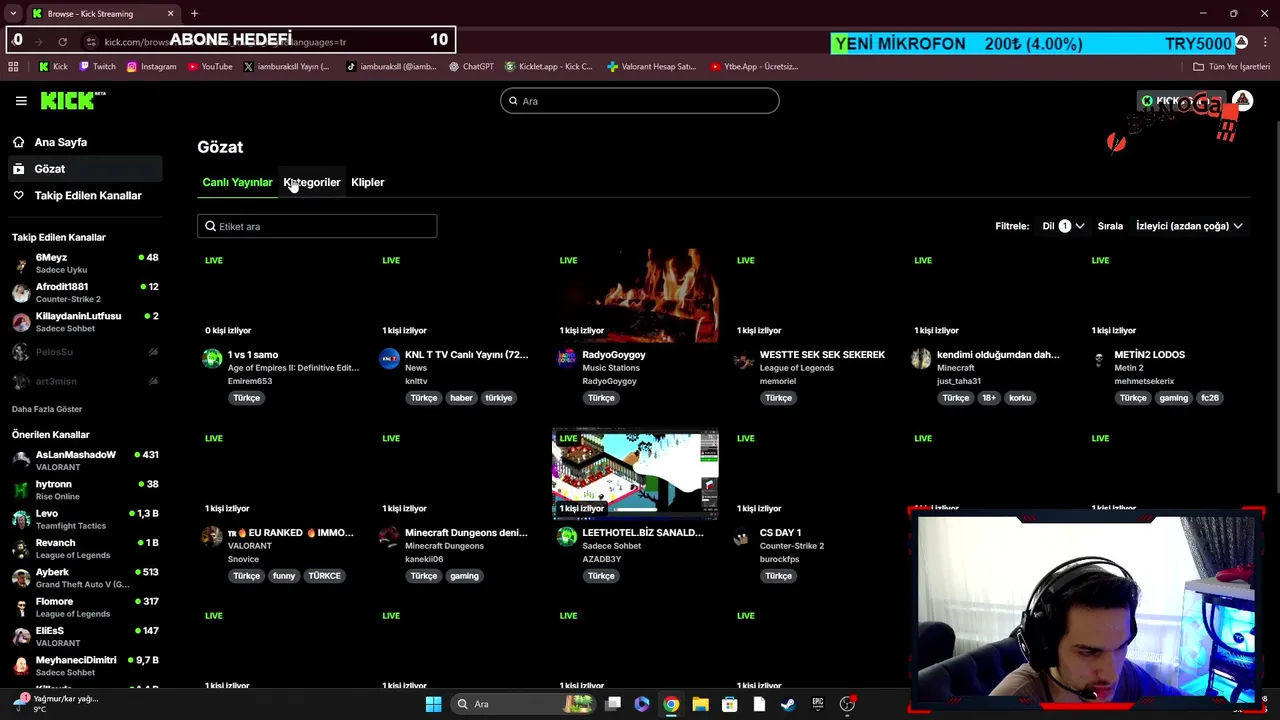Open the 1 vs 1 samo stream title
Screen dimensions: 1280x720
coord(253,355)
